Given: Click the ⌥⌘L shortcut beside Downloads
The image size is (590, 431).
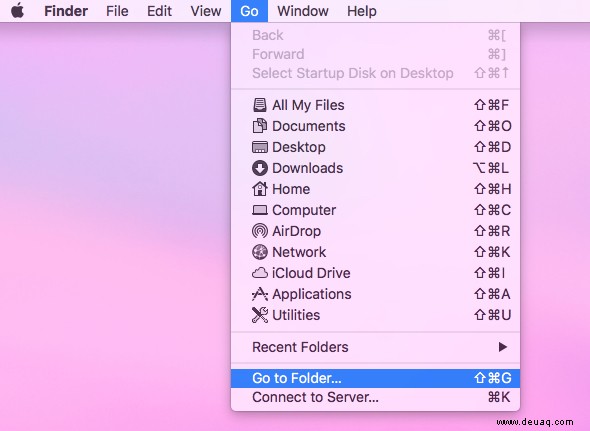Looking at the screenshot, I should [x=491, y=168].
